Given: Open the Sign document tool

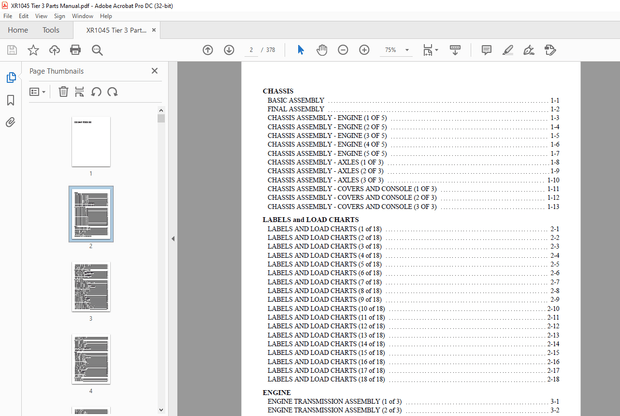Looking at the screenshot, I should click(529, 50).
